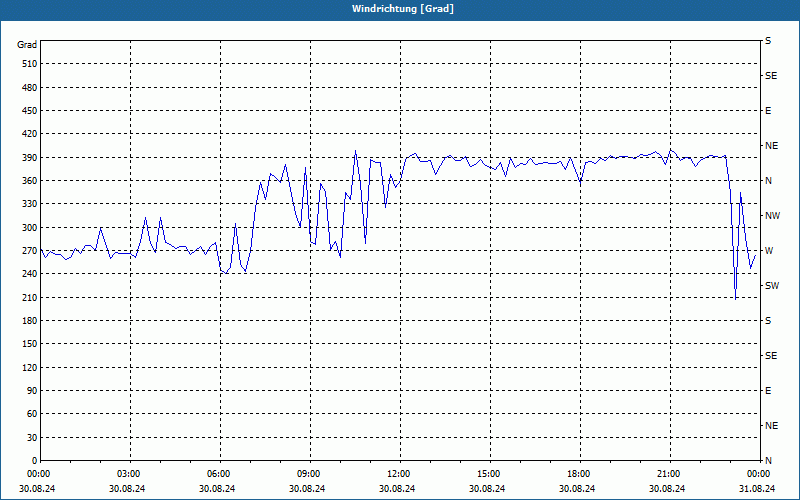Click the NW compass direction label

[772, 216]
